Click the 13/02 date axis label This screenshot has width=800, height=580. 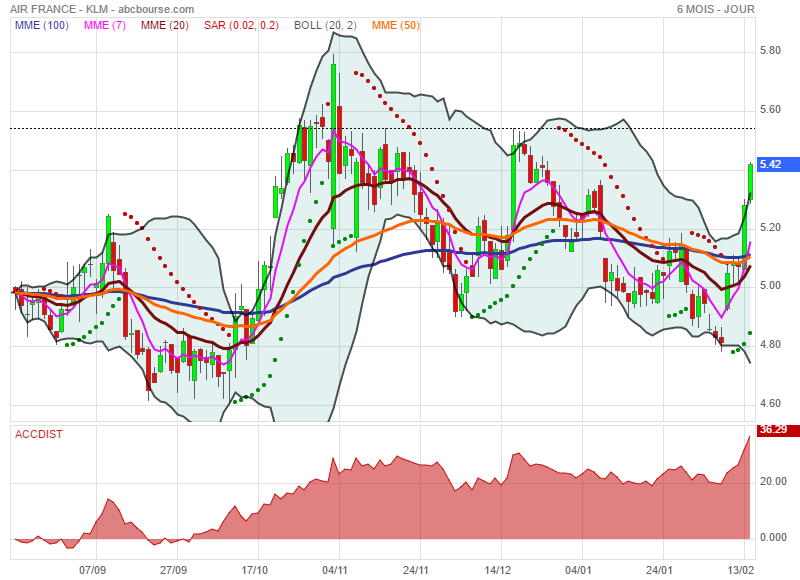click(x=741, y=570)
